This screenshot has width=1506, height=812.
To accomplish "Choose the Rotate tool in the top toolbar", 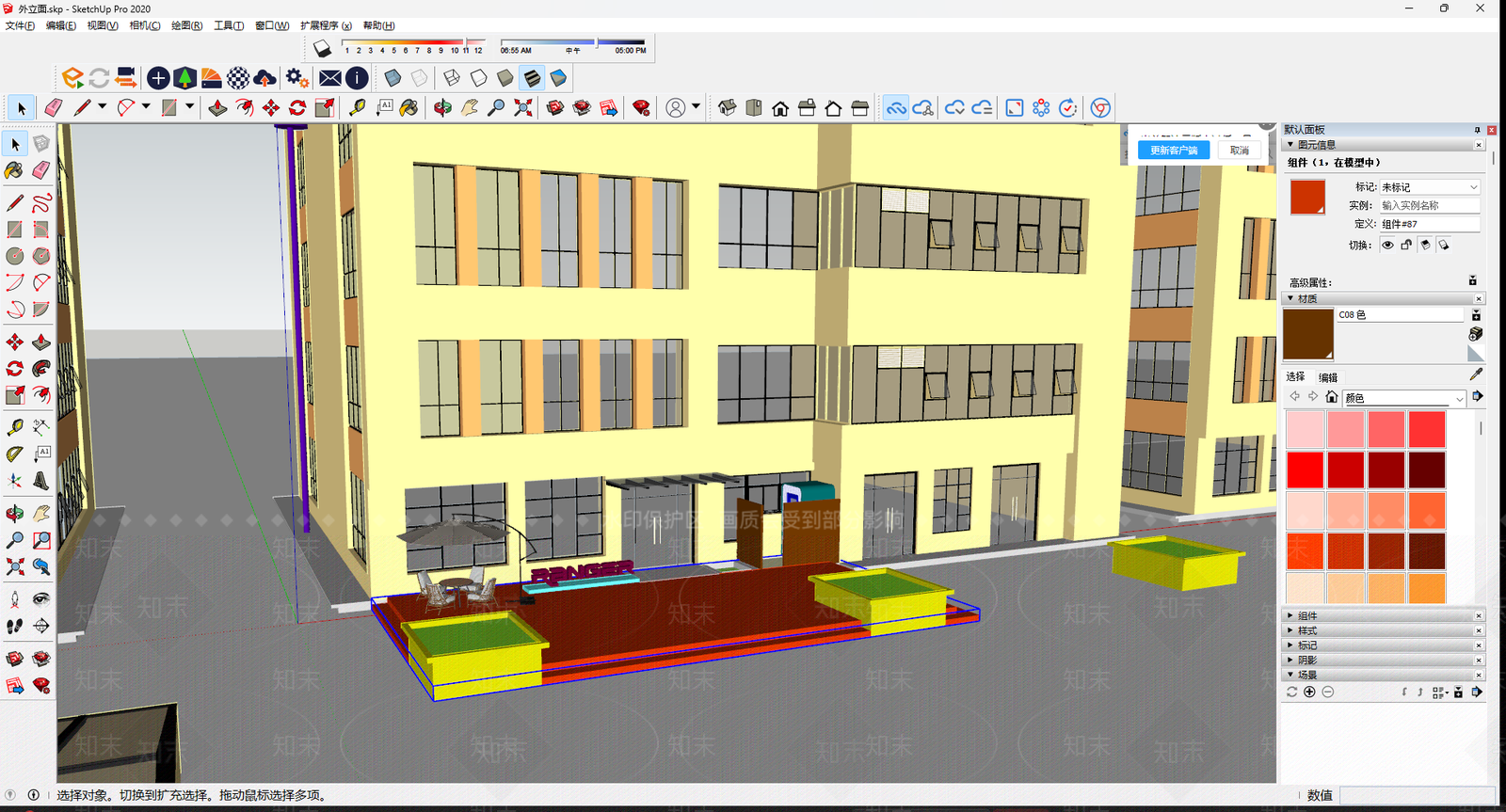I will pos(297,108).
